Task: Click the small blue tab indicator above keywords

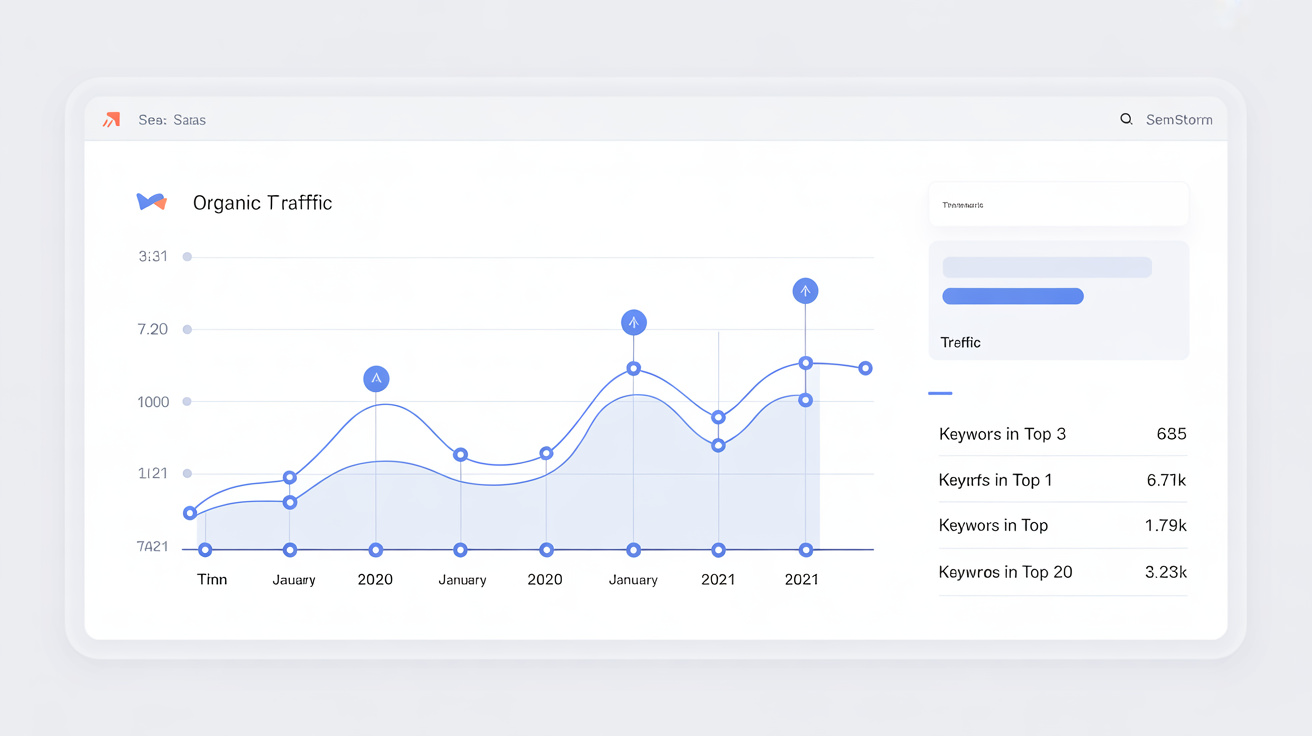Action: [940, 393]
